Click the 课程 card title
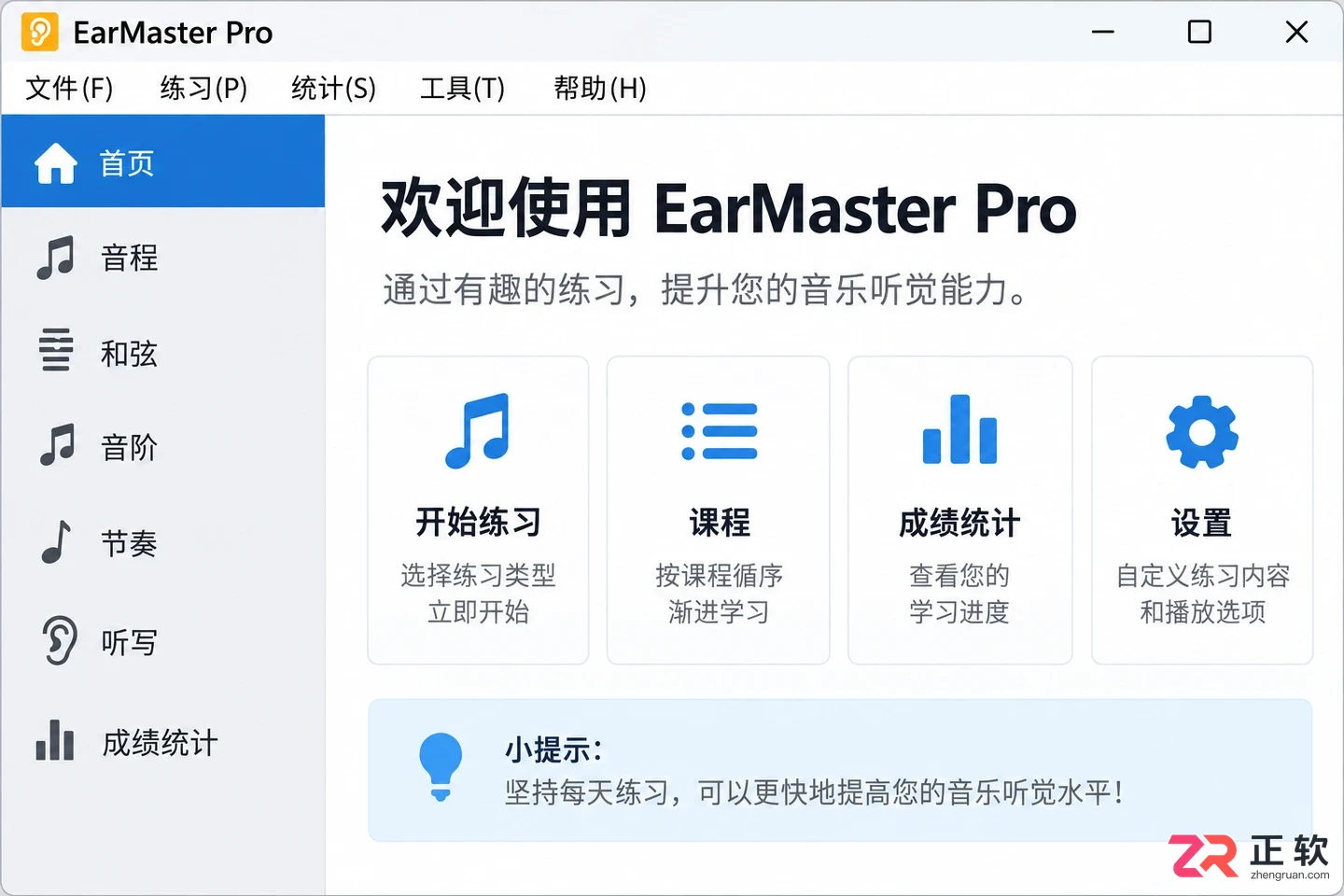The width and height of the screenshot is (1344, 896). (x=719, y=522)
